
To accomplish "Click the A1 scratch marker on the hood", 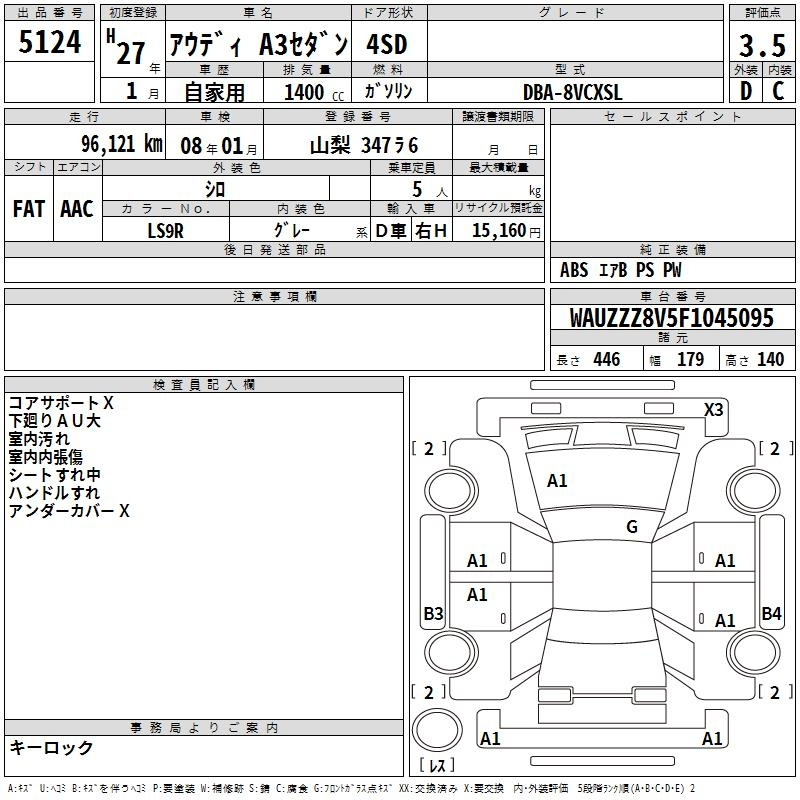I will 557,481.
